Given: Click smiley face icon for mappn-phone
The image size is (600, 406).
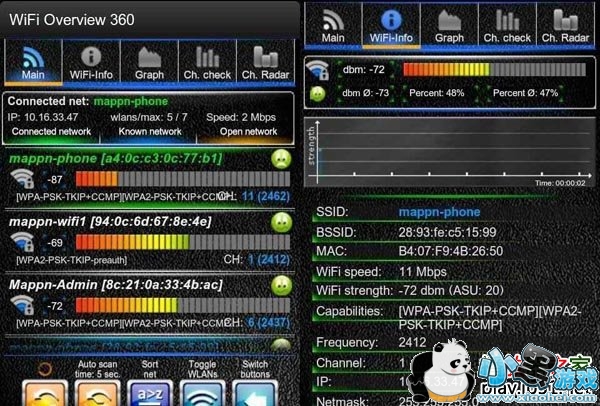Looking at the screenshot, I should pos(281,160).
